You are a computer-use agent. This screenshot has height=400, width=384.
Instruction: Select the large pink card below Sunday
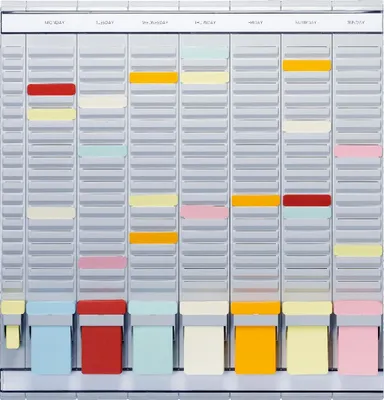(x=358, y=351)
